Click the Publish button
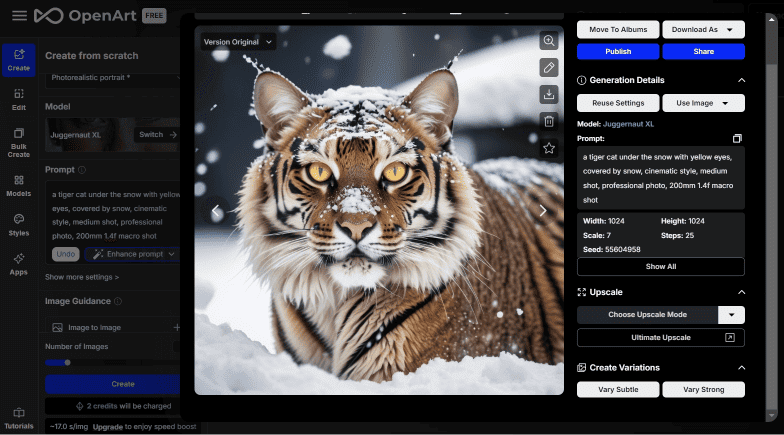 (618, 52)
